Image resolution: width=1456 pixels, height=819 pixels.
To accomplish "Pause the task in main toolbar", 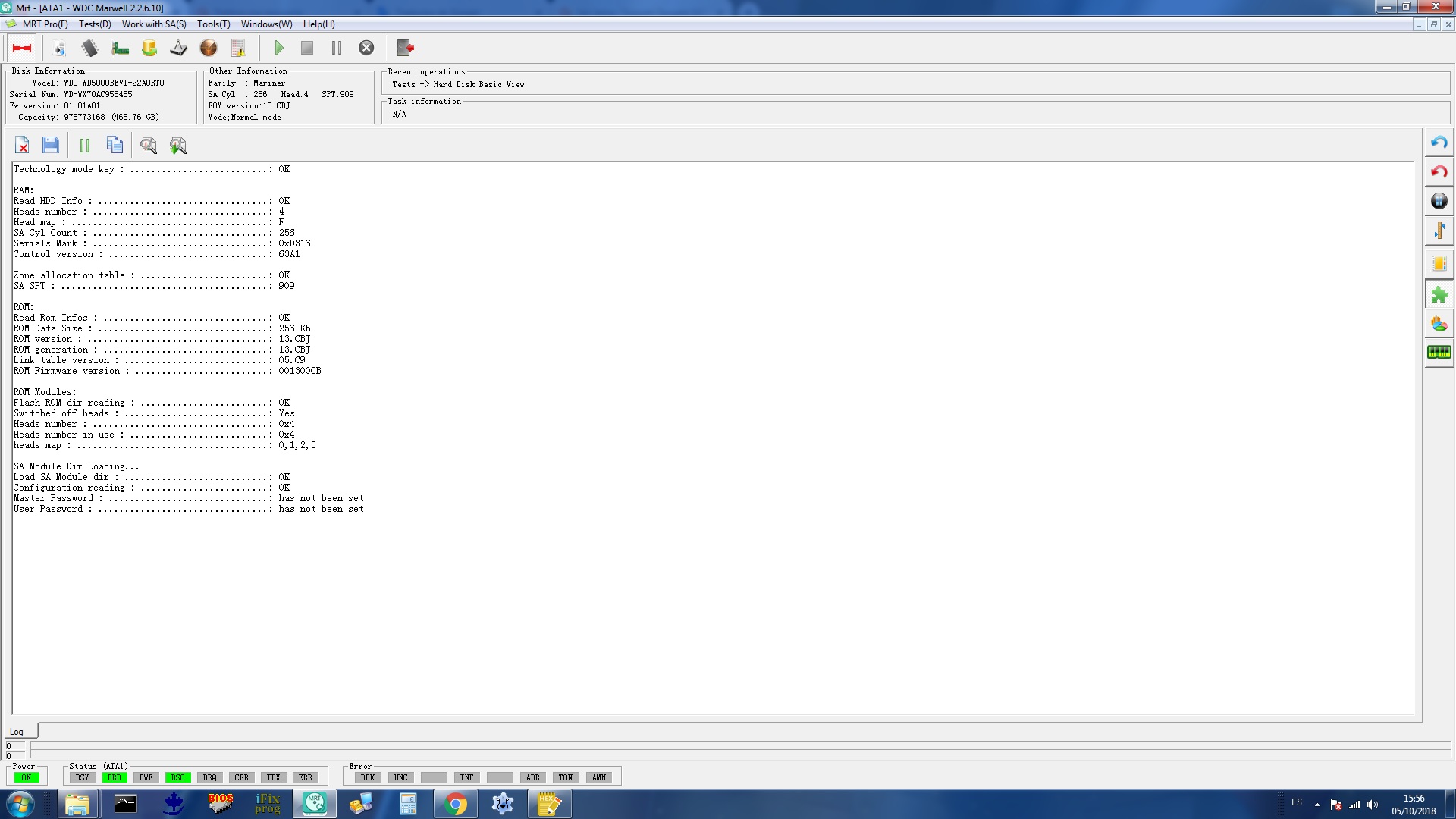I will click(x=337, y=48).
